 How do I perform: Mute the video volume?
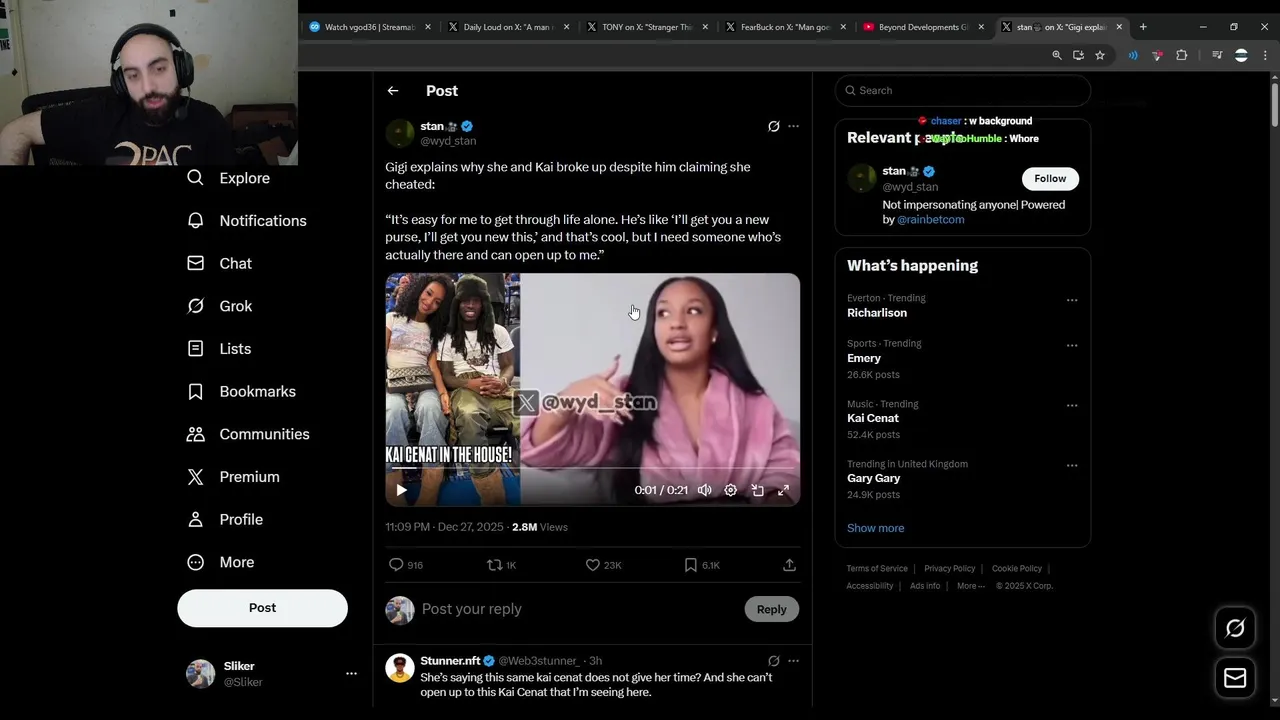[705, 490]
